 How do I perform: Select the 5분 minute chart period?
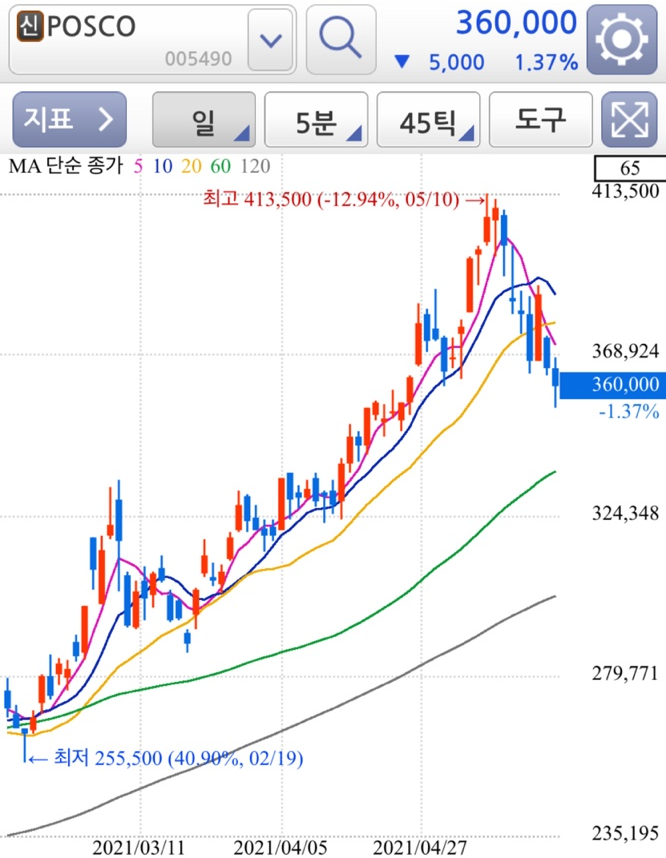(x=316, y=120)
